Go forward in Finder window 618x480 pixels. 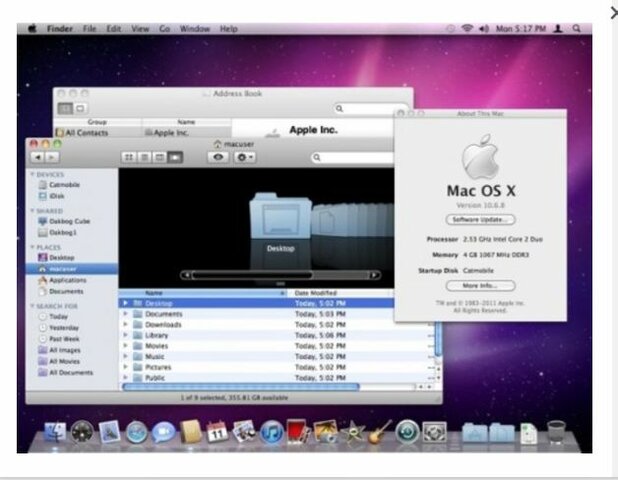[x=52, y=157]
